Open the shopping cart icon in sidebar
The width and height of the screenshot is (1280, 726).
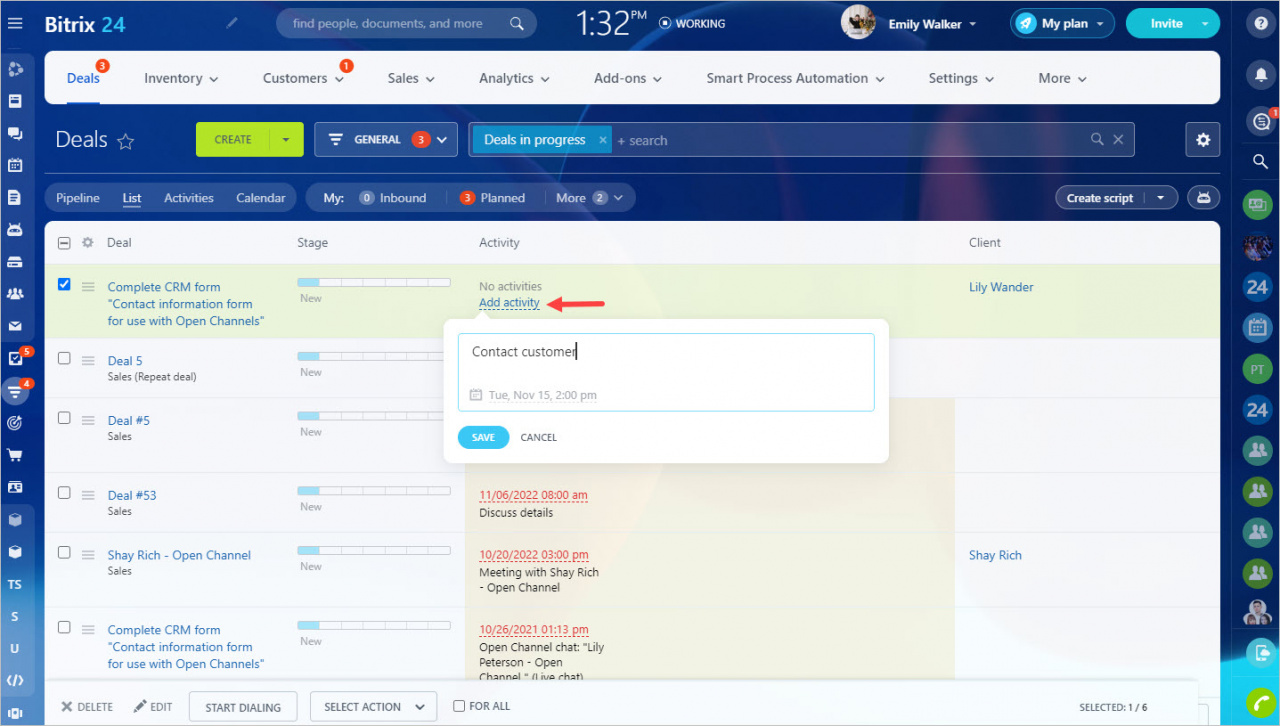pos(15,455)
